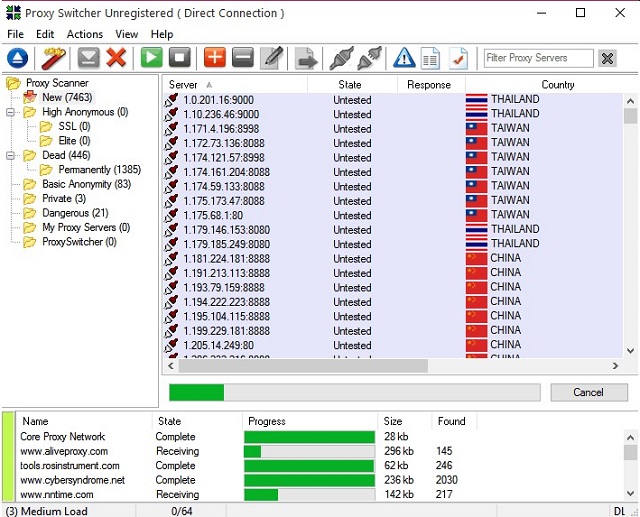Edit proxy with the pencil icon
Screen dimensions: 640x517
(x=272, y=58)
